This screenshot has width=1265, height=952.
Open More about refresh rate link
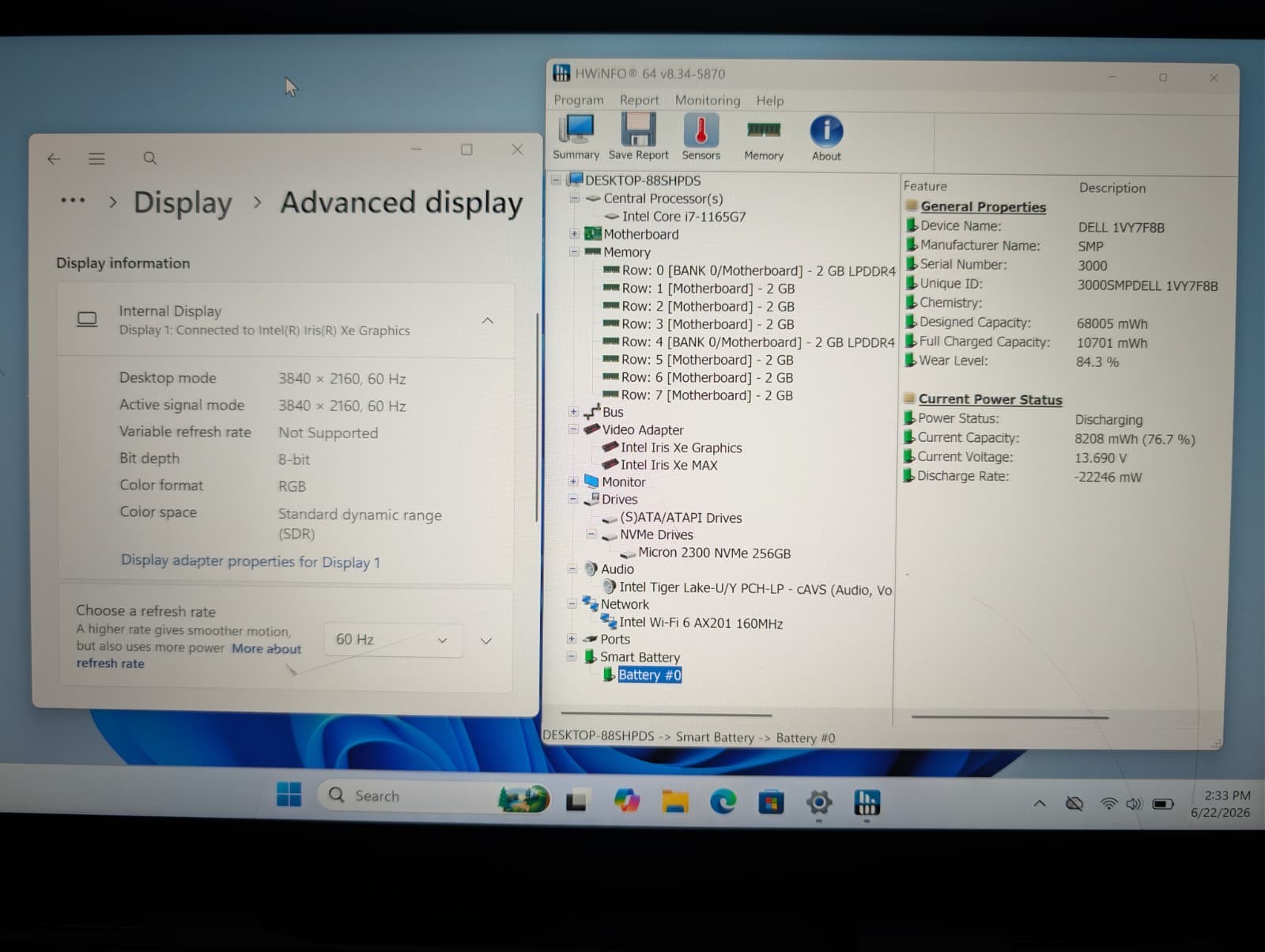tap(189, 655)
